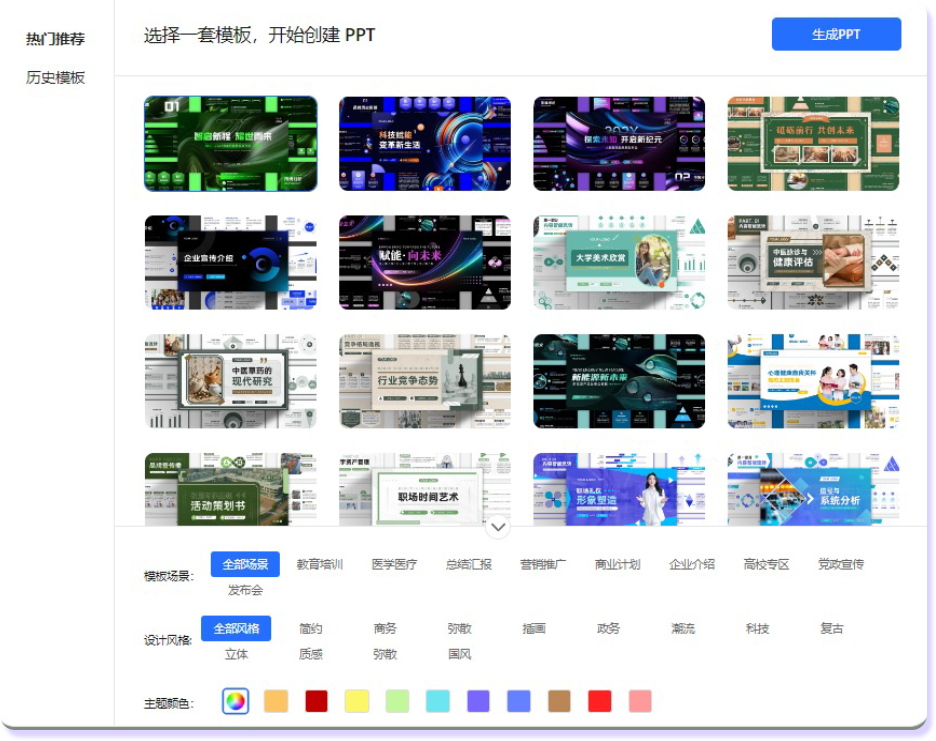Pick the 大学美术欣赏 template
The width and height of the screenshot is (936, 741).
click(619, 262)
